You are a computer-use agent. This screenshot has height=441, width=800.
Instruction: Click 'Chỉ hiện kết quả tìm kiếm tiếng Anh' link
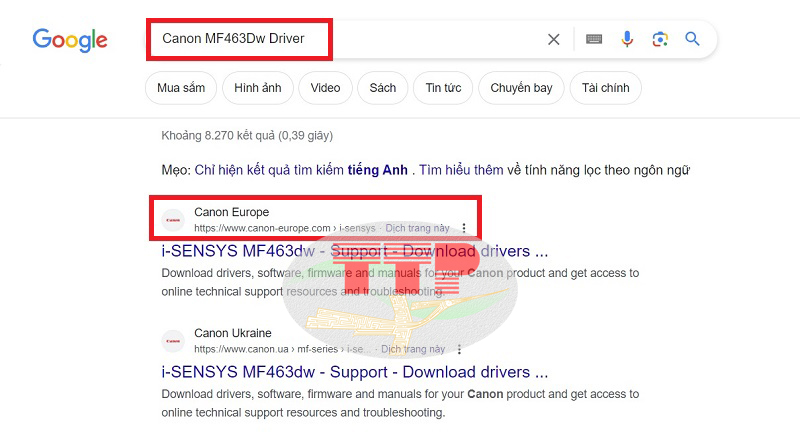[x=301, y=170]
